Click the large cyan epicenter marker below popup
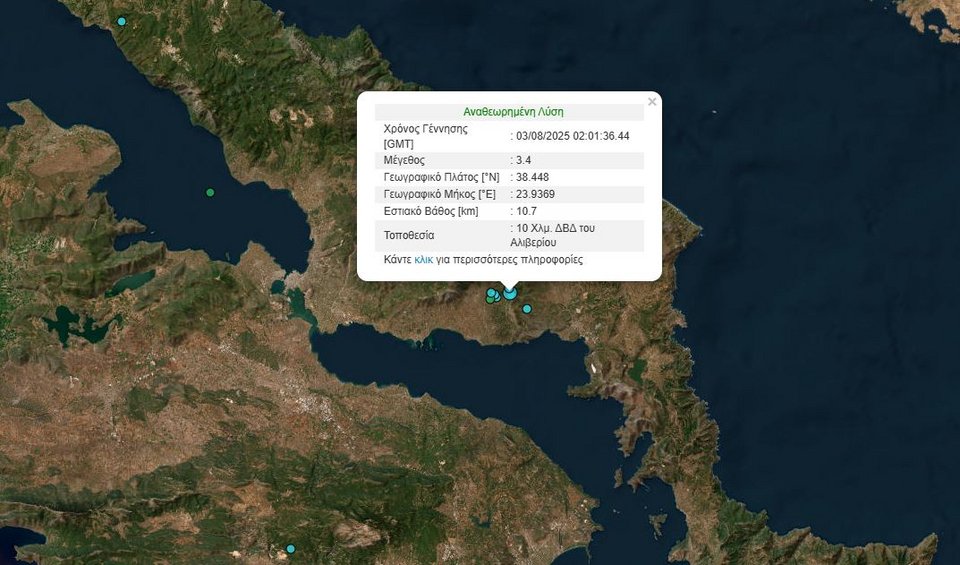960x565 pixels. pos(511,293)
